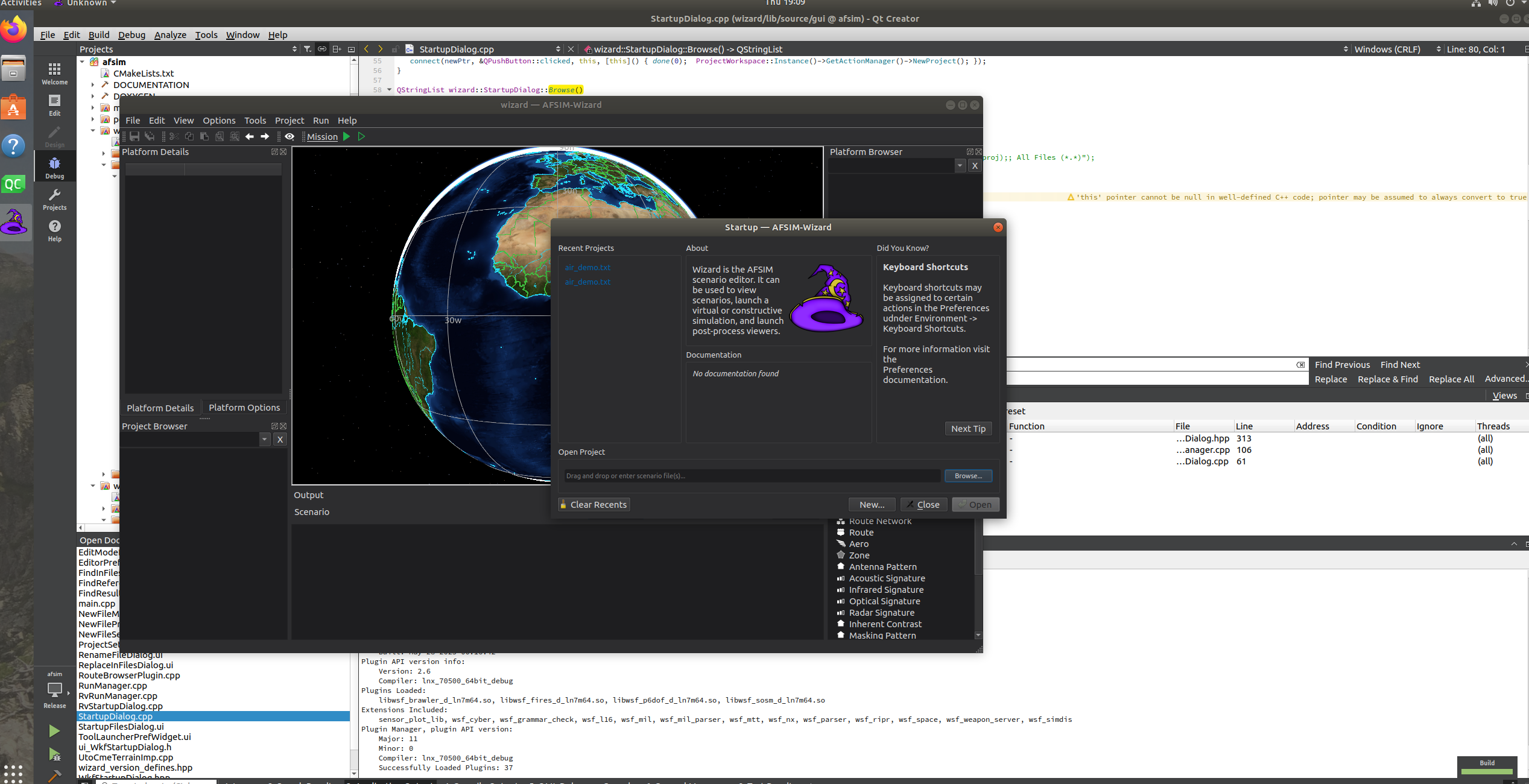Switch to Welcome mode in Qt Creator
This screenshot has width=1529, height=784.
(x=54, y=72)
